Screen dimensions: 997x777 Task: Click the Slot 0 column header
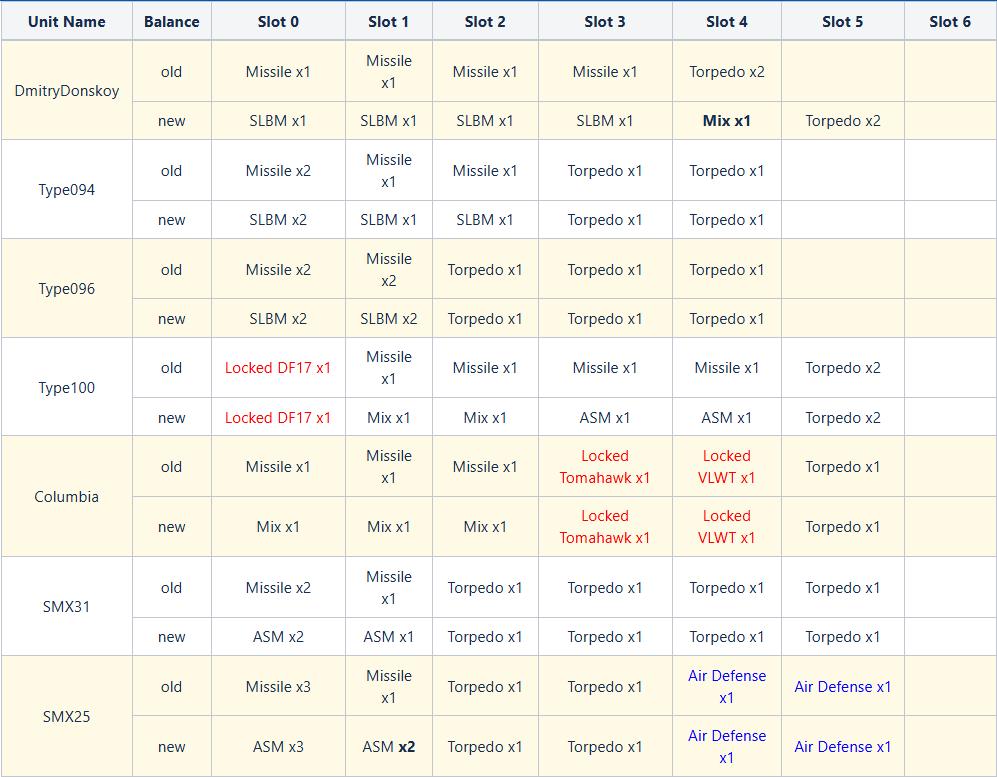click(x=278, y=22)
